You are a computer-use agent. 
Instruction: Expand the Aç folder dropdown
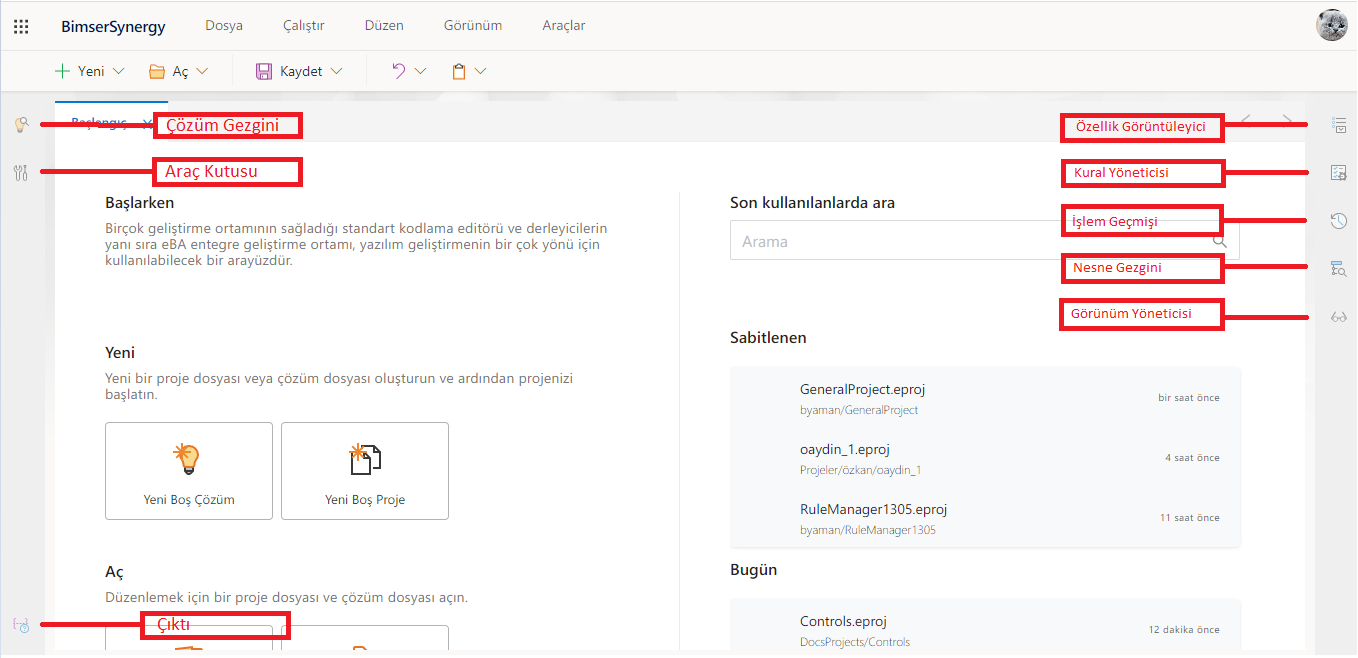coord(202,71)
